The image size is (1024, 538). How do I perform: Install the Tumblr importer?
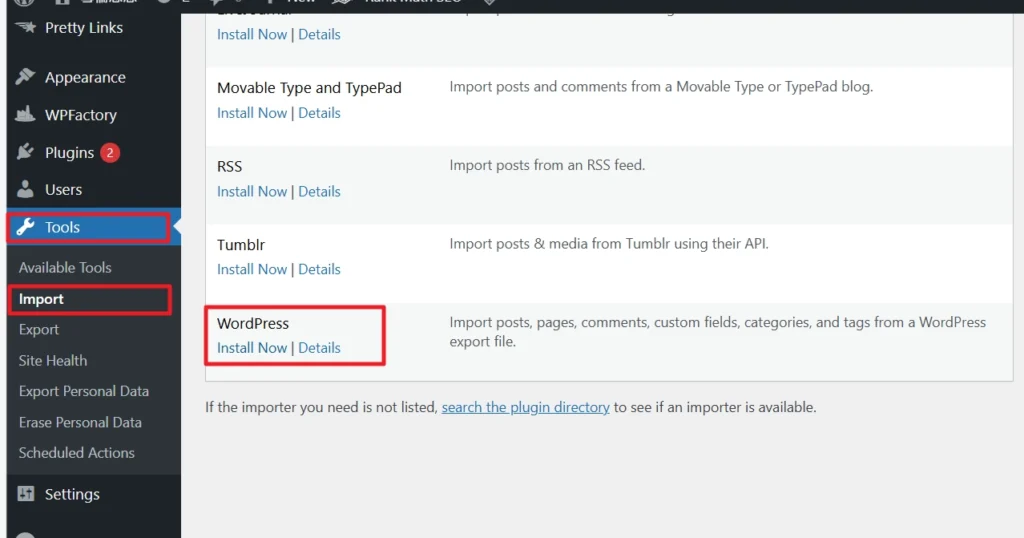coord(252,269)
